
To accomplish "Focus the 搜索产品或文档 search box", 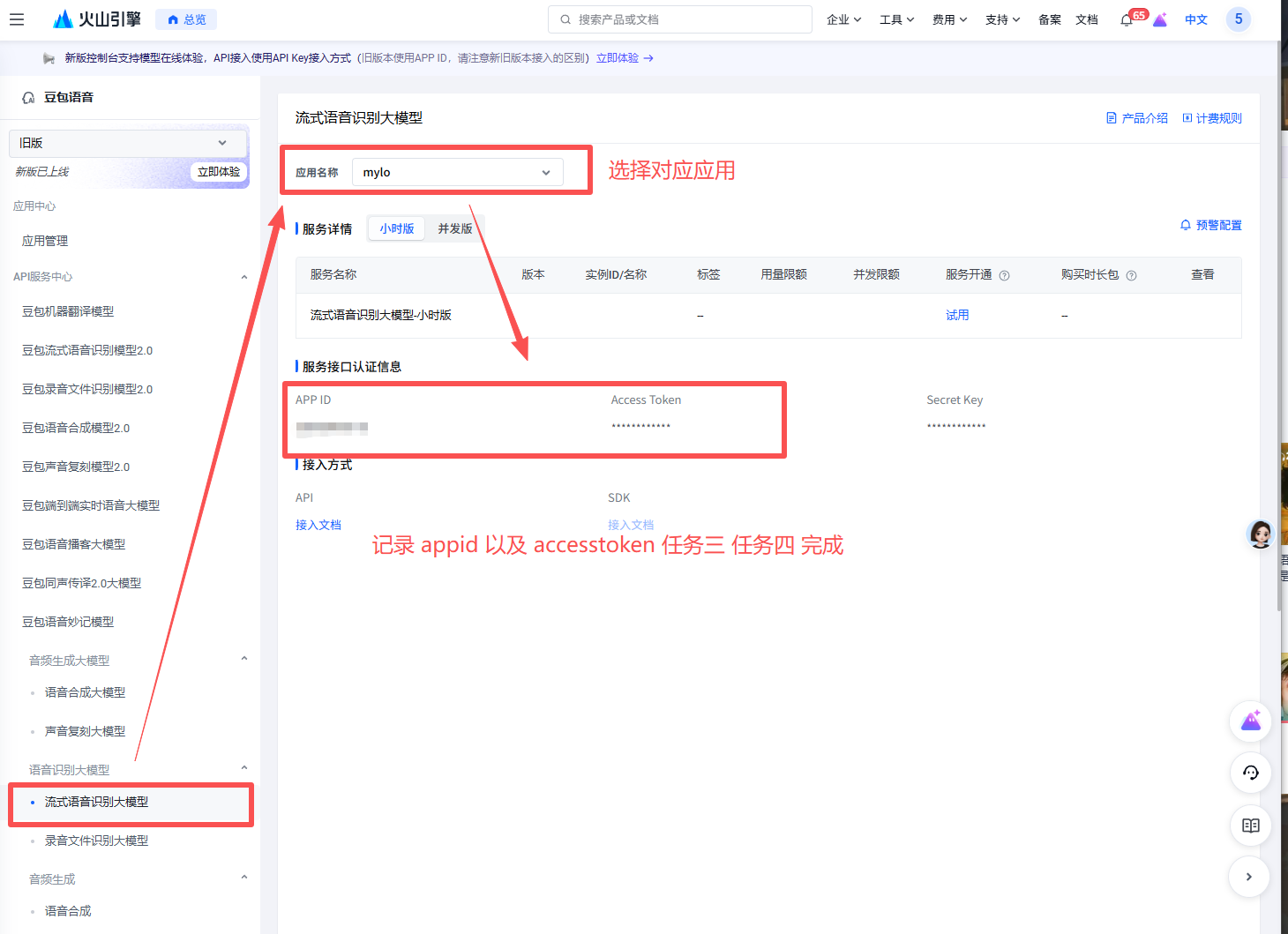I will [x=680, y=19].
